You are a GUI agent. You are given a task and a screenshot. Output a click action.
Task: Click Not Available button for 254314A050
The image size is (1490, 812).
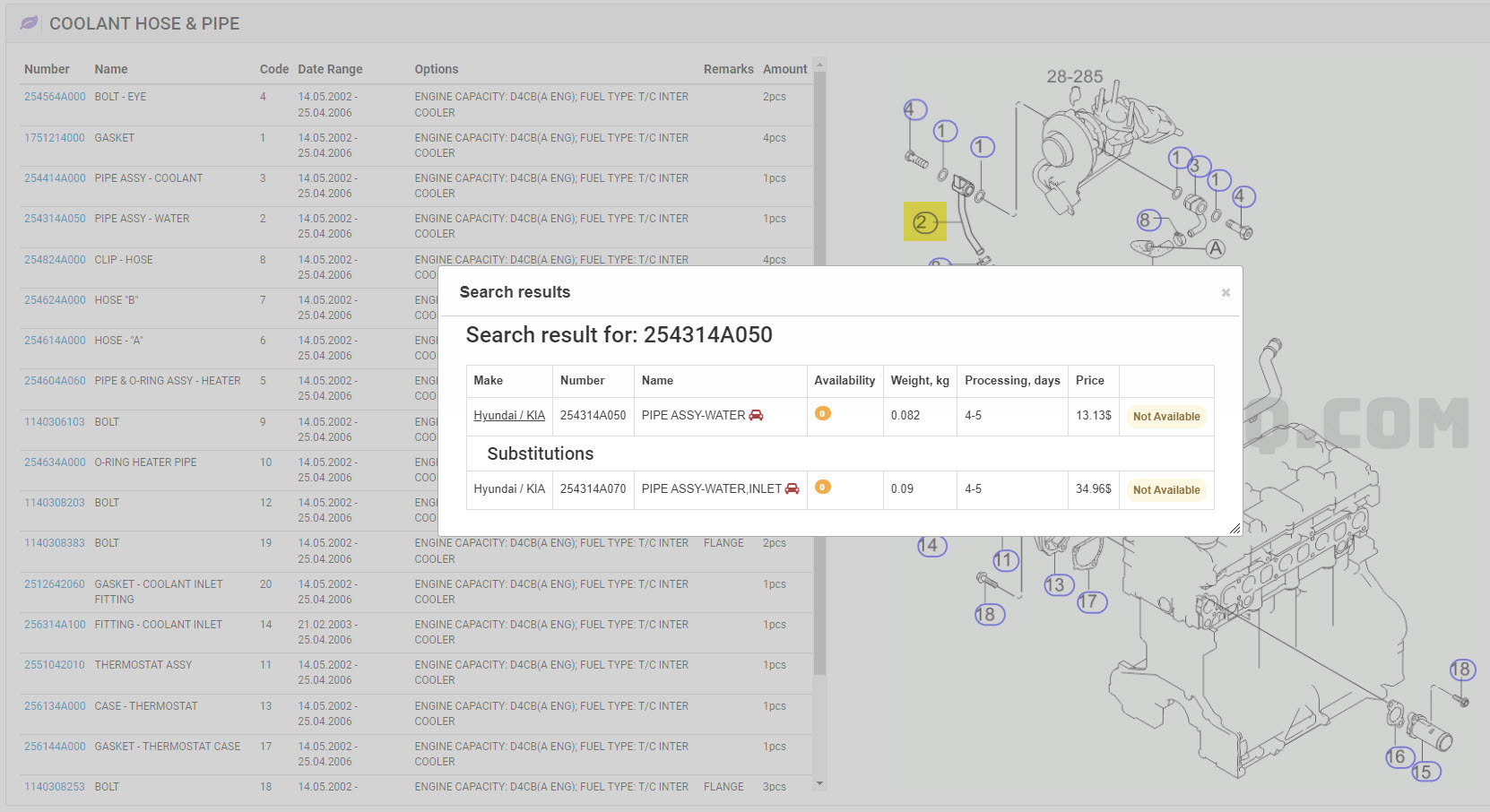1165,416
